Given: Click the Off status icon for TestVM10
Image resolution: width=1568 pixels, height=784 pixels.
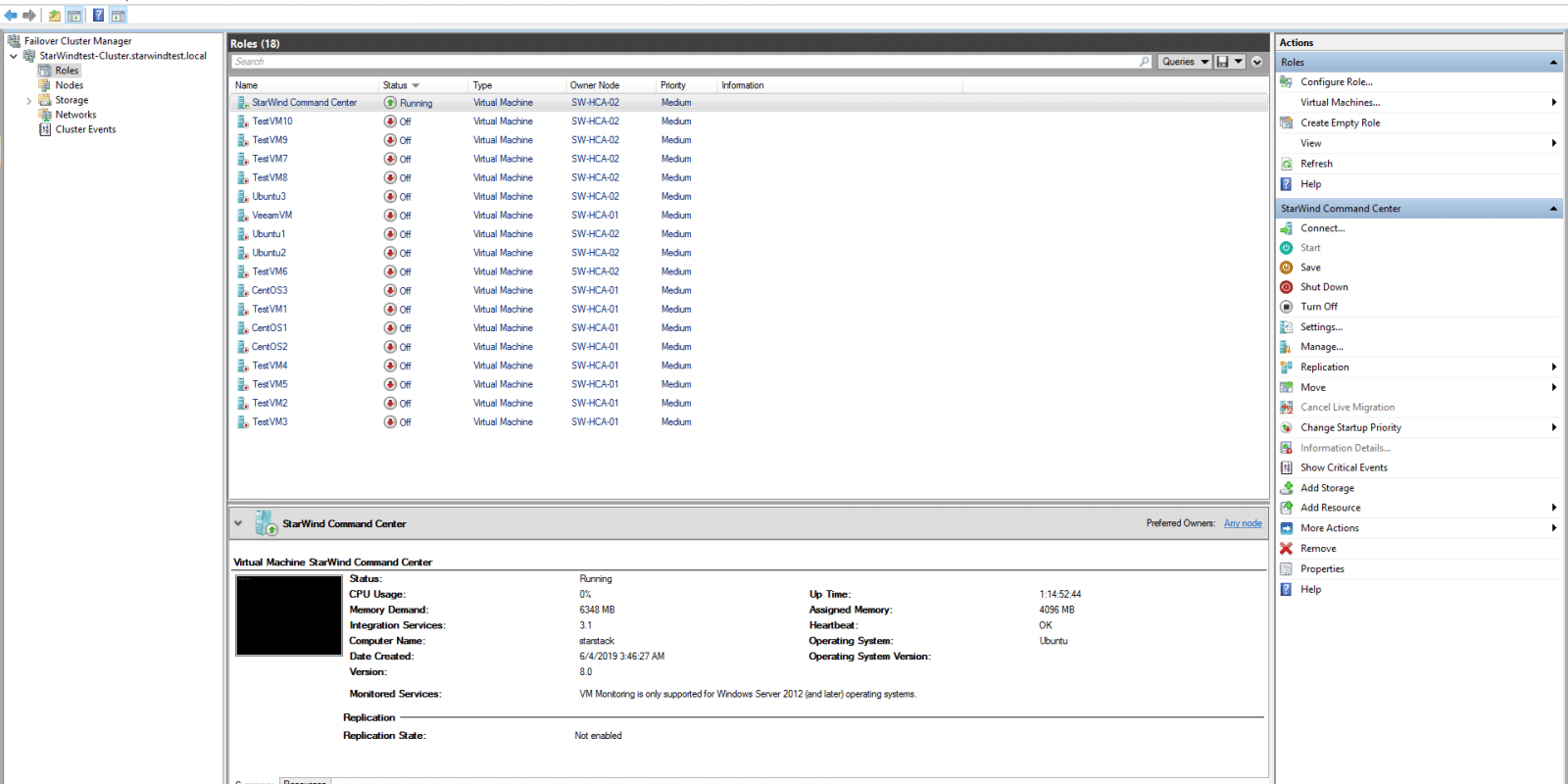Looking at the screenshot, I should (390, 122).
